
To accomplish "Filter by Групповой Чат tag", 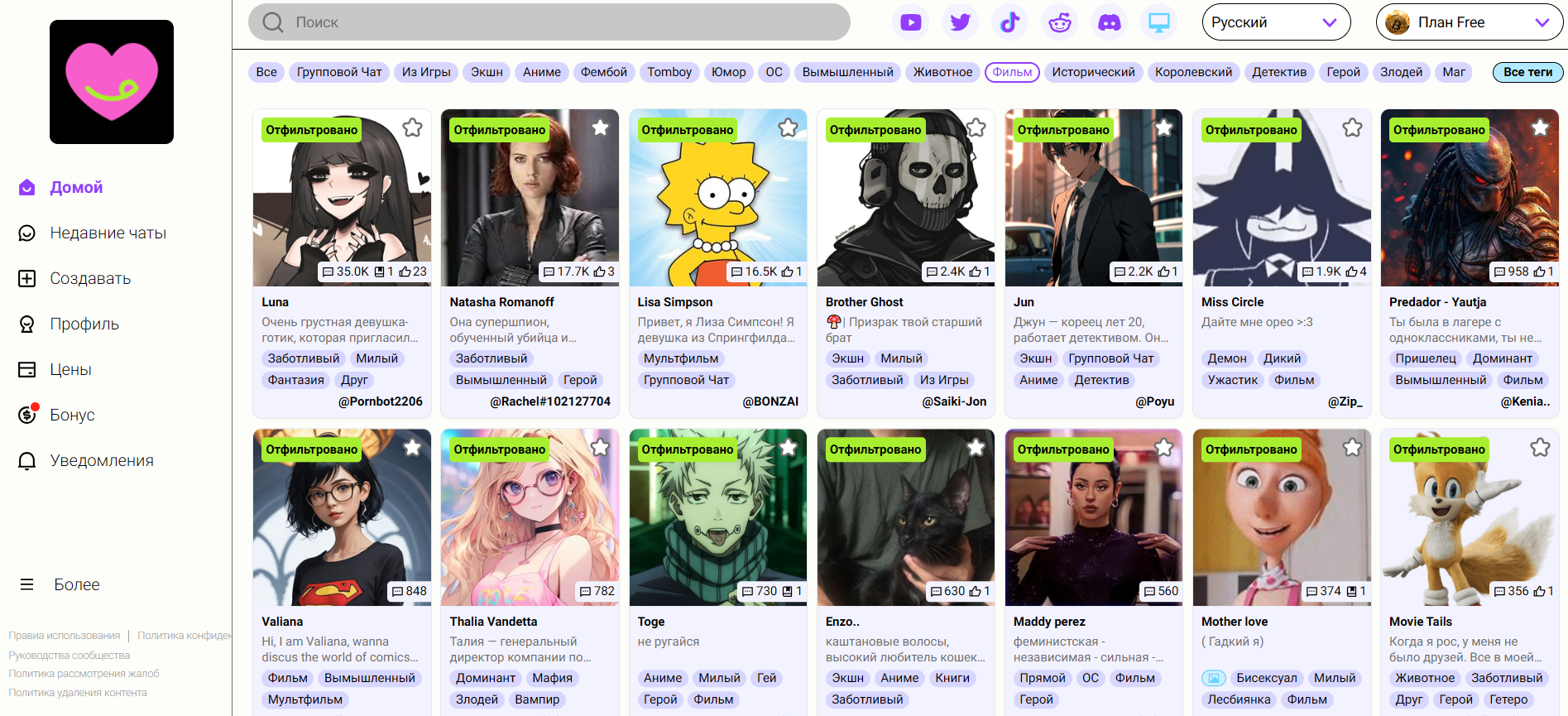I will pyautogui.click(x=339, y=72).
